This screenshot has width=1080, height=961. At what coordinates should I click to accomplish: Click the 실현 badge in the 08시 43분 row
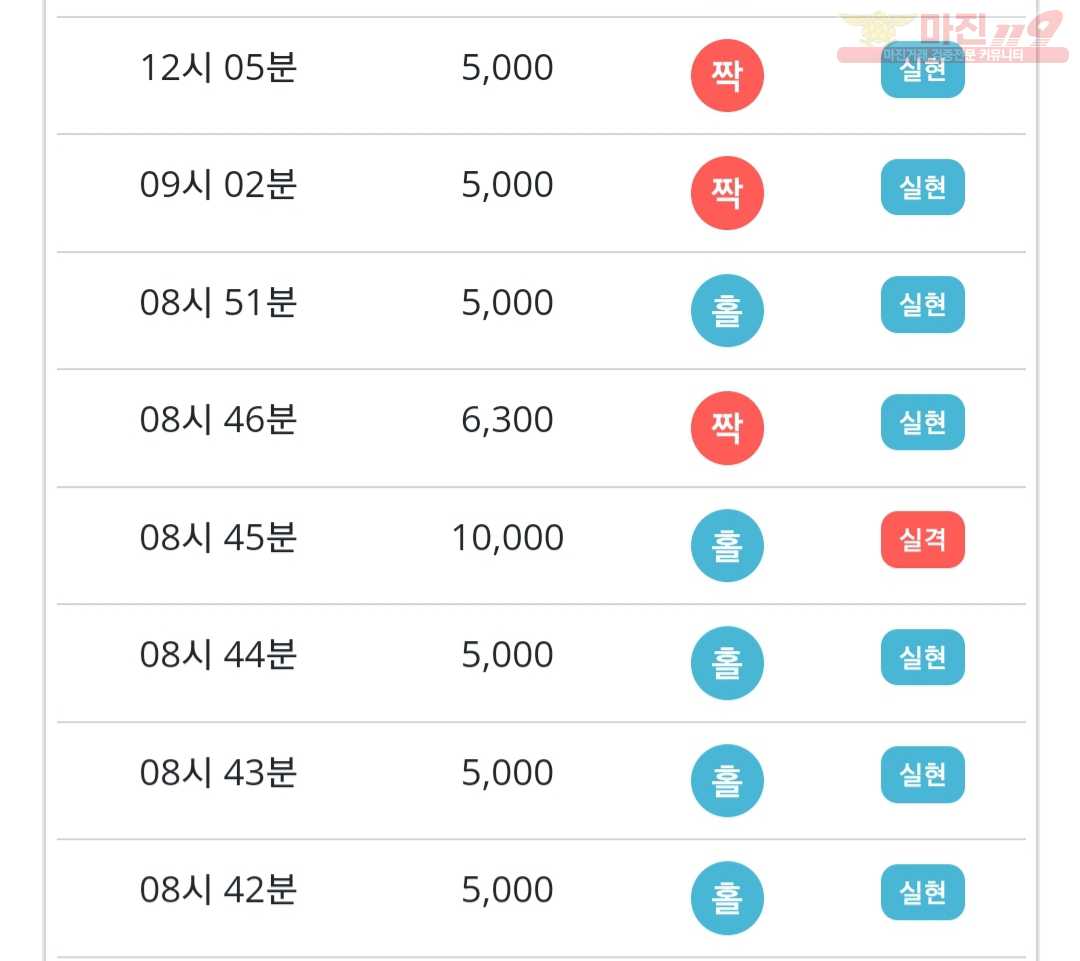922,774
